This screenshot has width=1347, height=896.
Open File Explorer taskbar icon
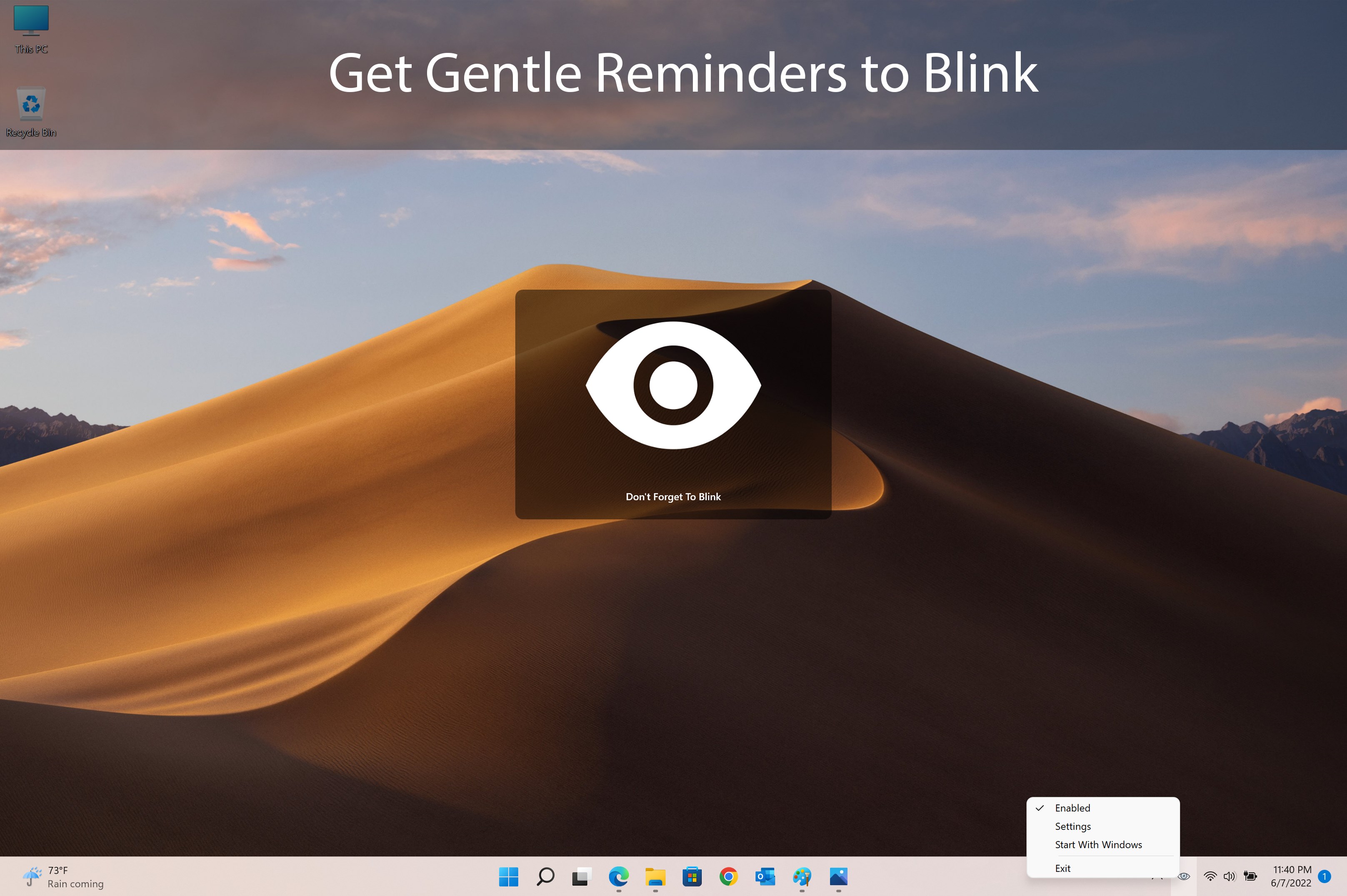tap(655, 876)
